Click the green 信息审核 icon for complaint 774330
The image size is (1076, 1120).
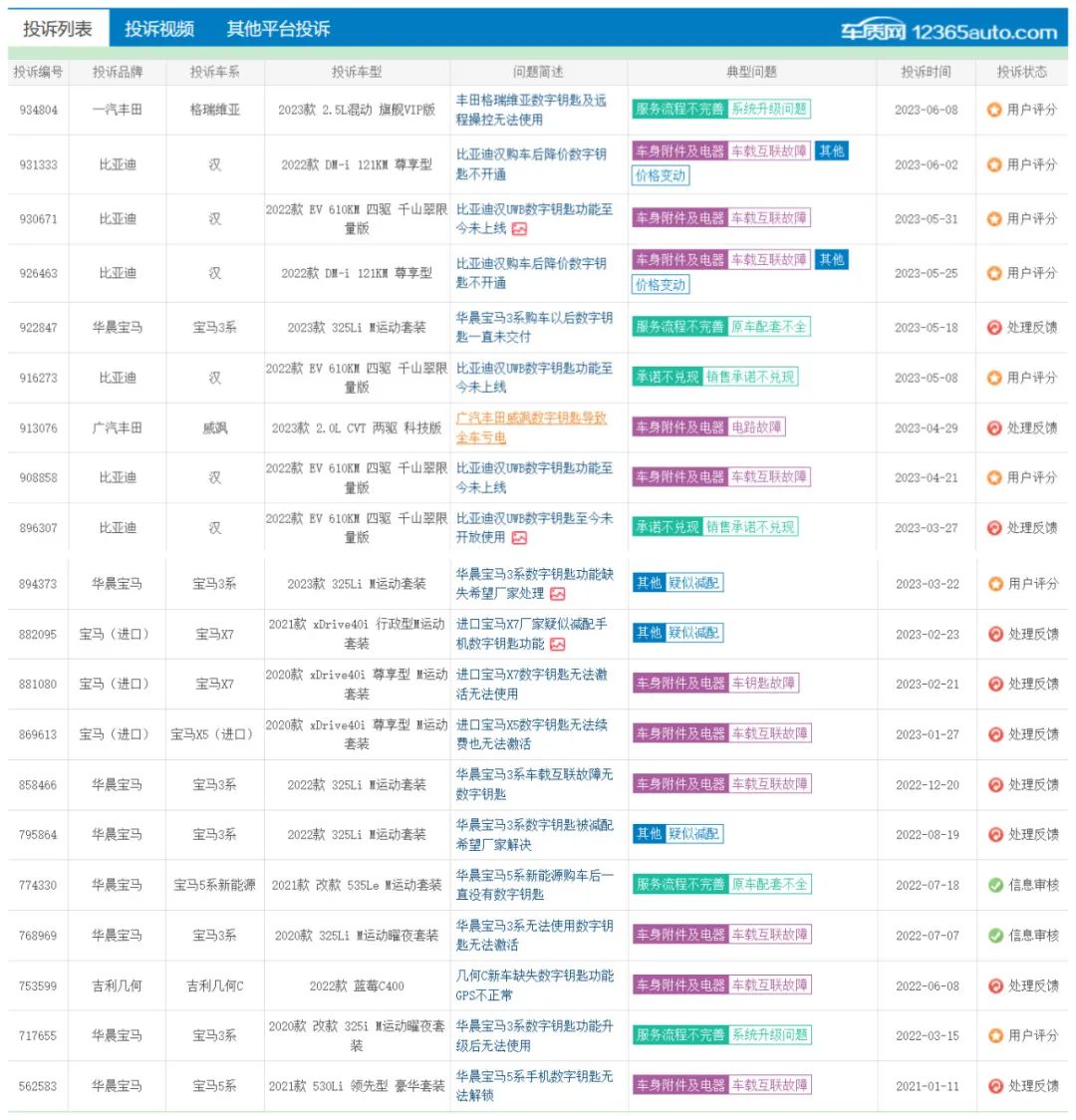[x=996, y=885]
